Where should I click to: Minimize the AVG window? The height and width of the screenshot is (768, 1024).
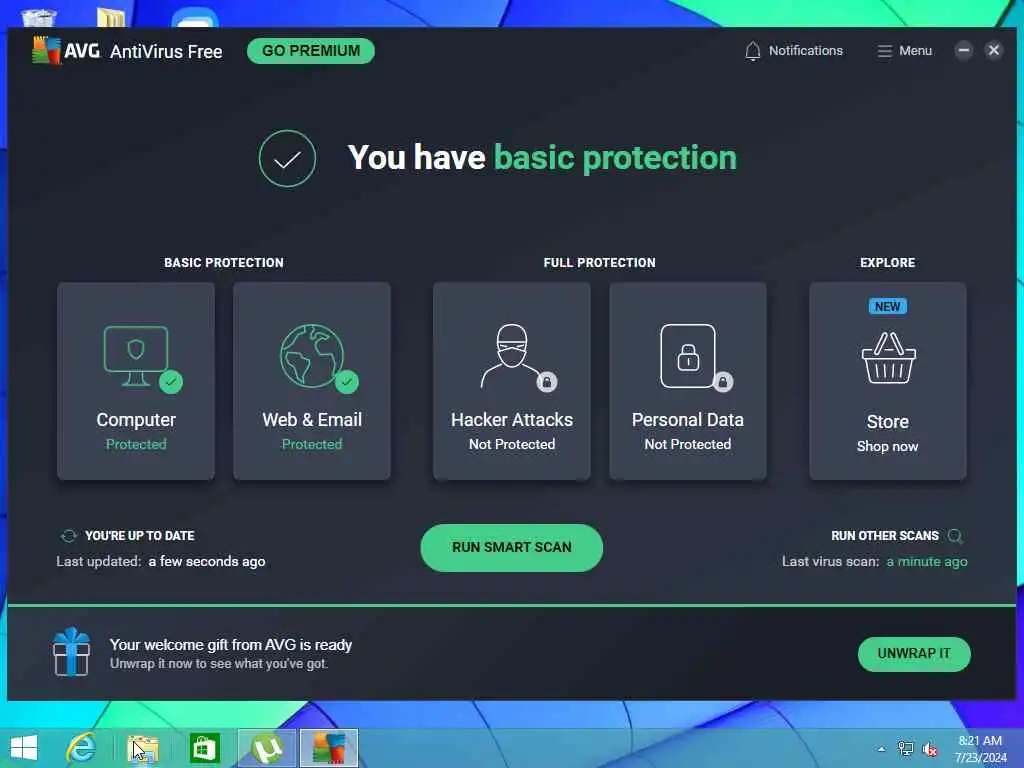click(x=963, y=50)
